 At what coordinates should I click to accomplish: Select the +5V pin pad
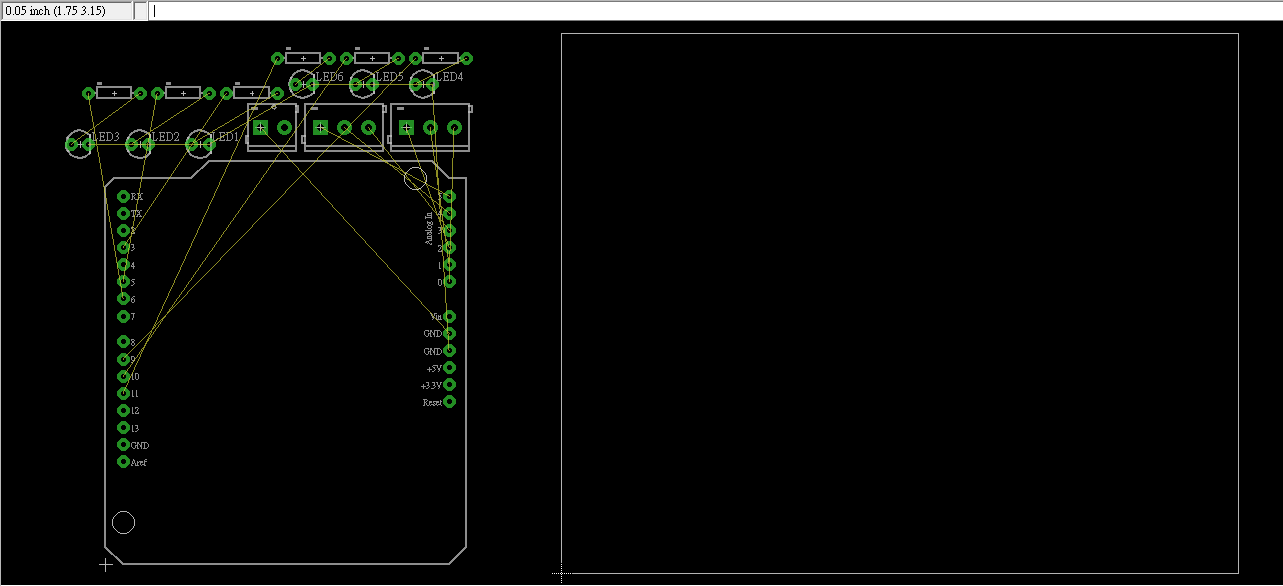point(449,367)
